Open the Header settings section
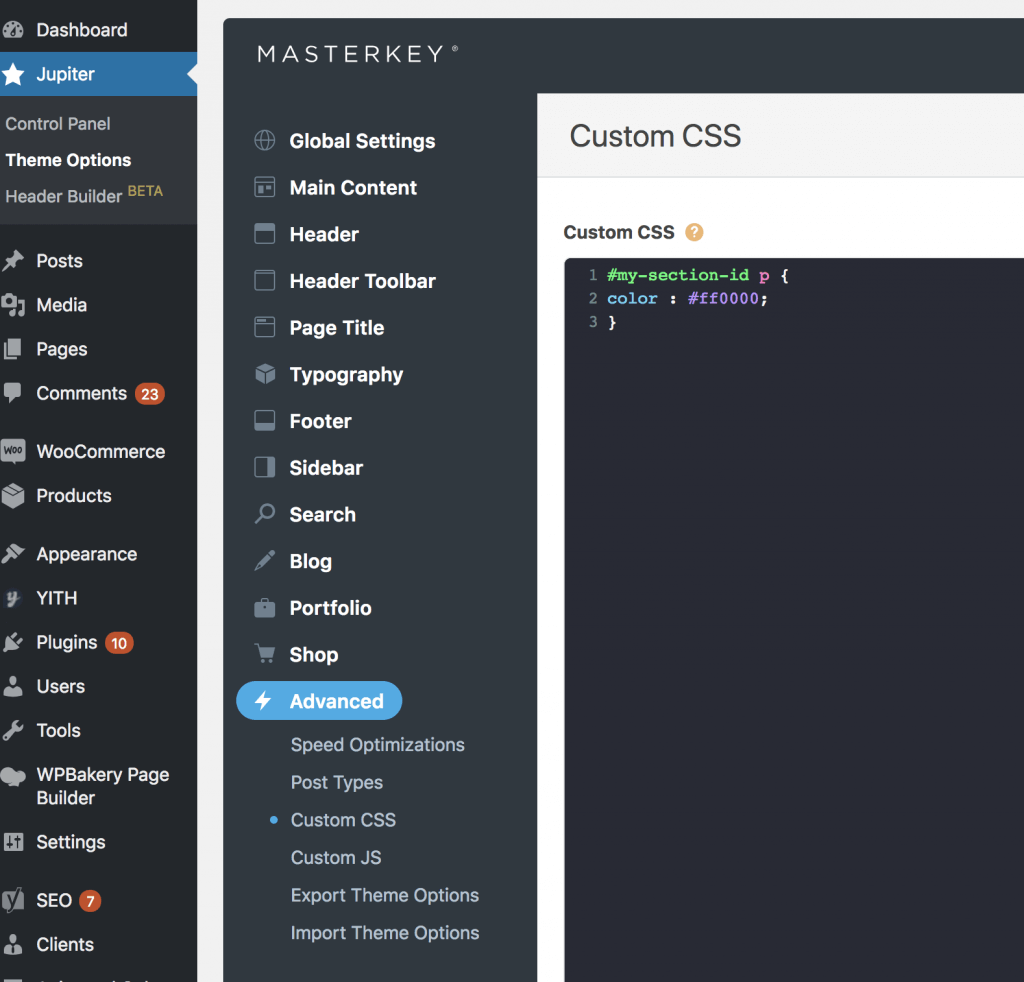 tap(323, 234)
